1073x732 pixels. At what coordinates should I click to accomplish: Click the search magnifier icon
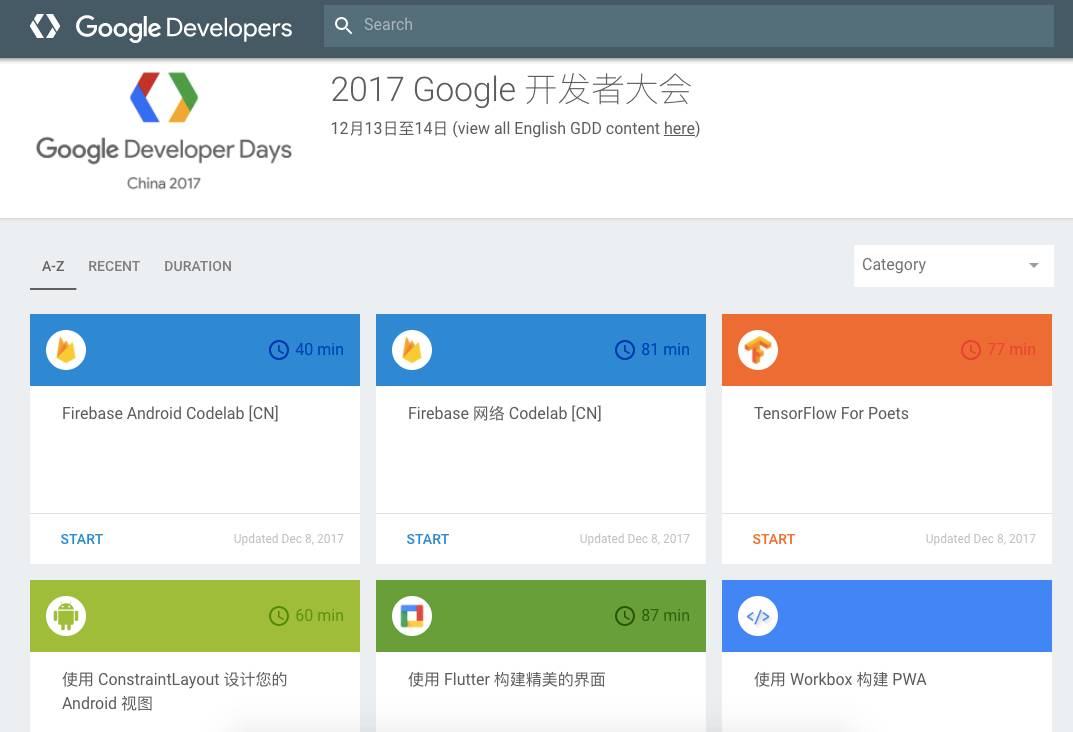click(343, 25)
